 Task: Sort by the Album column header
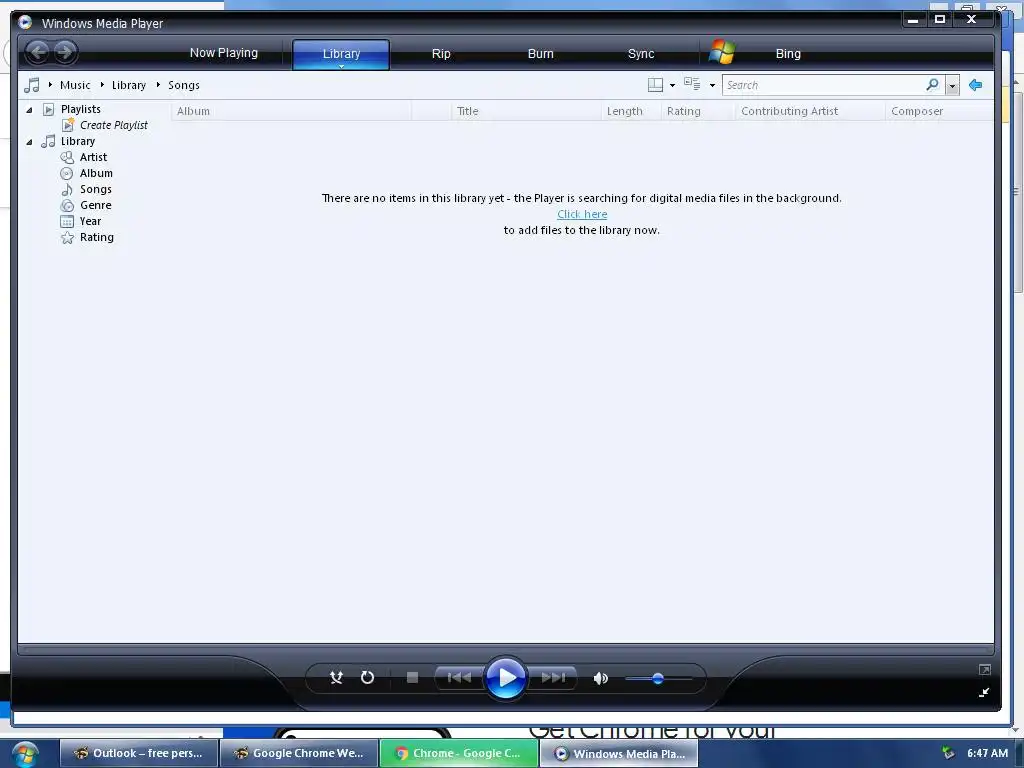291,111
